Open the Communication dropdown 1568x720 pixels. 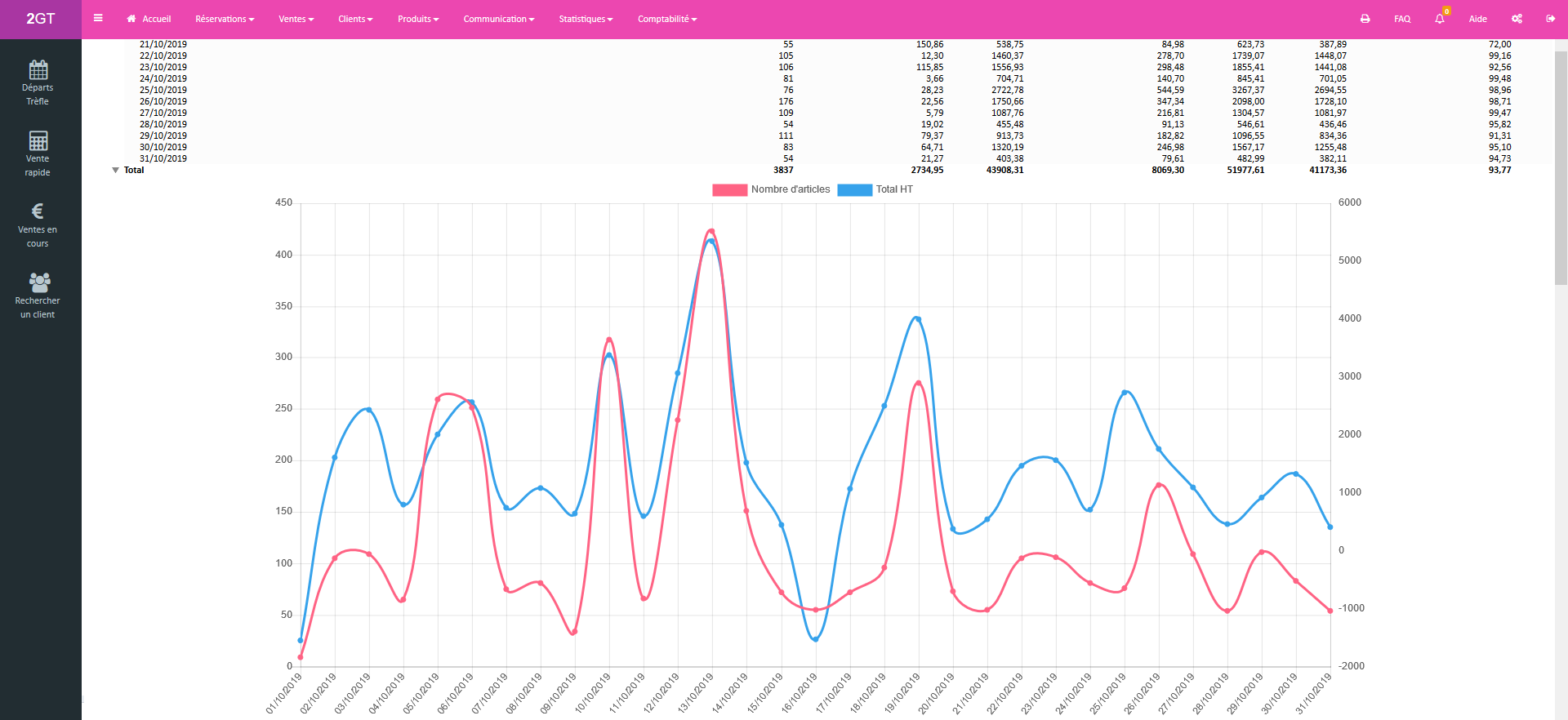point(499,19)
